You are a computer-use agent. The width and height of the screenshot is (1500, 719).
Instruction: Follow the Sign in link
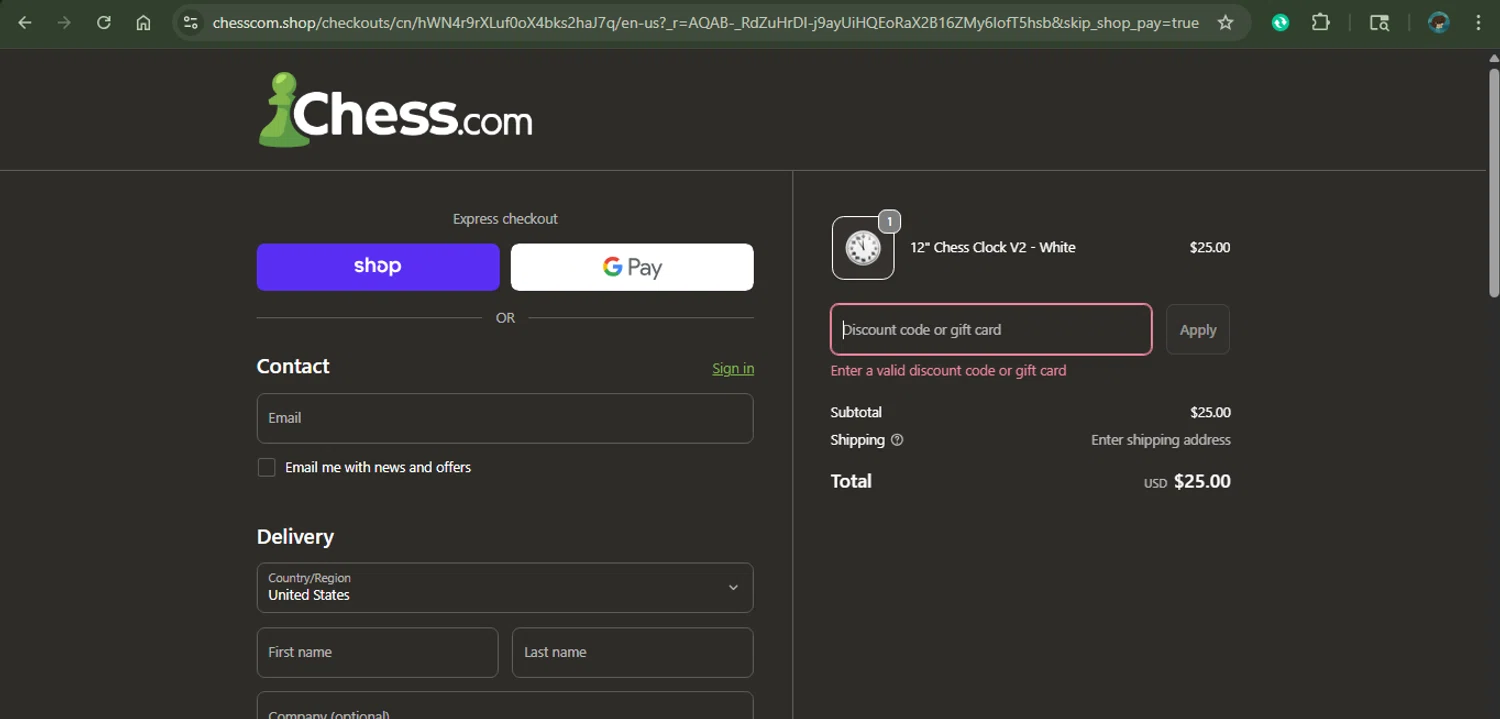click(x=733, y=368)
